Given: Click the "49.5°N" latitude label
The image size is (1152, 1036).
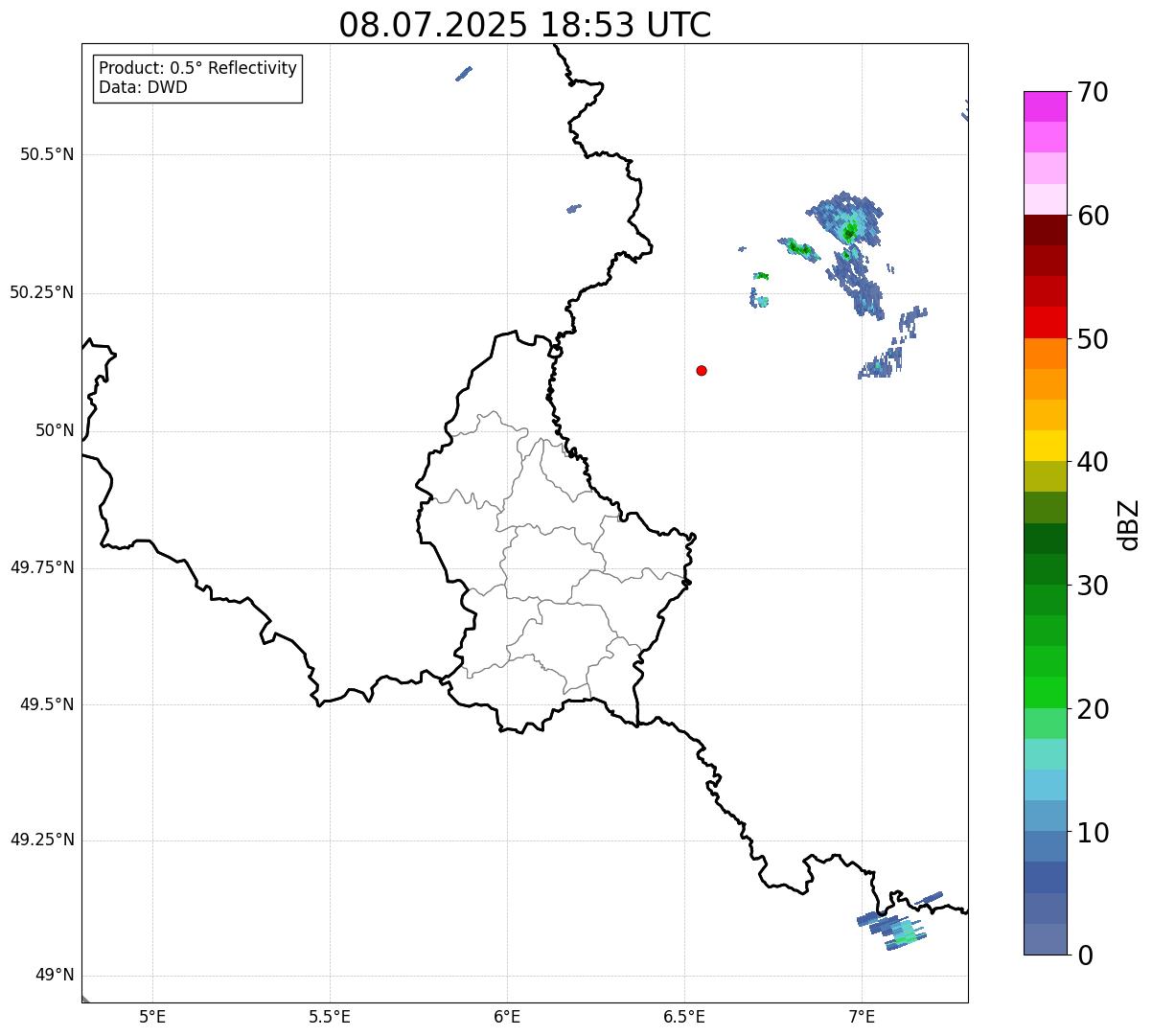Looking at the screenshot, I should coord(47,704).
